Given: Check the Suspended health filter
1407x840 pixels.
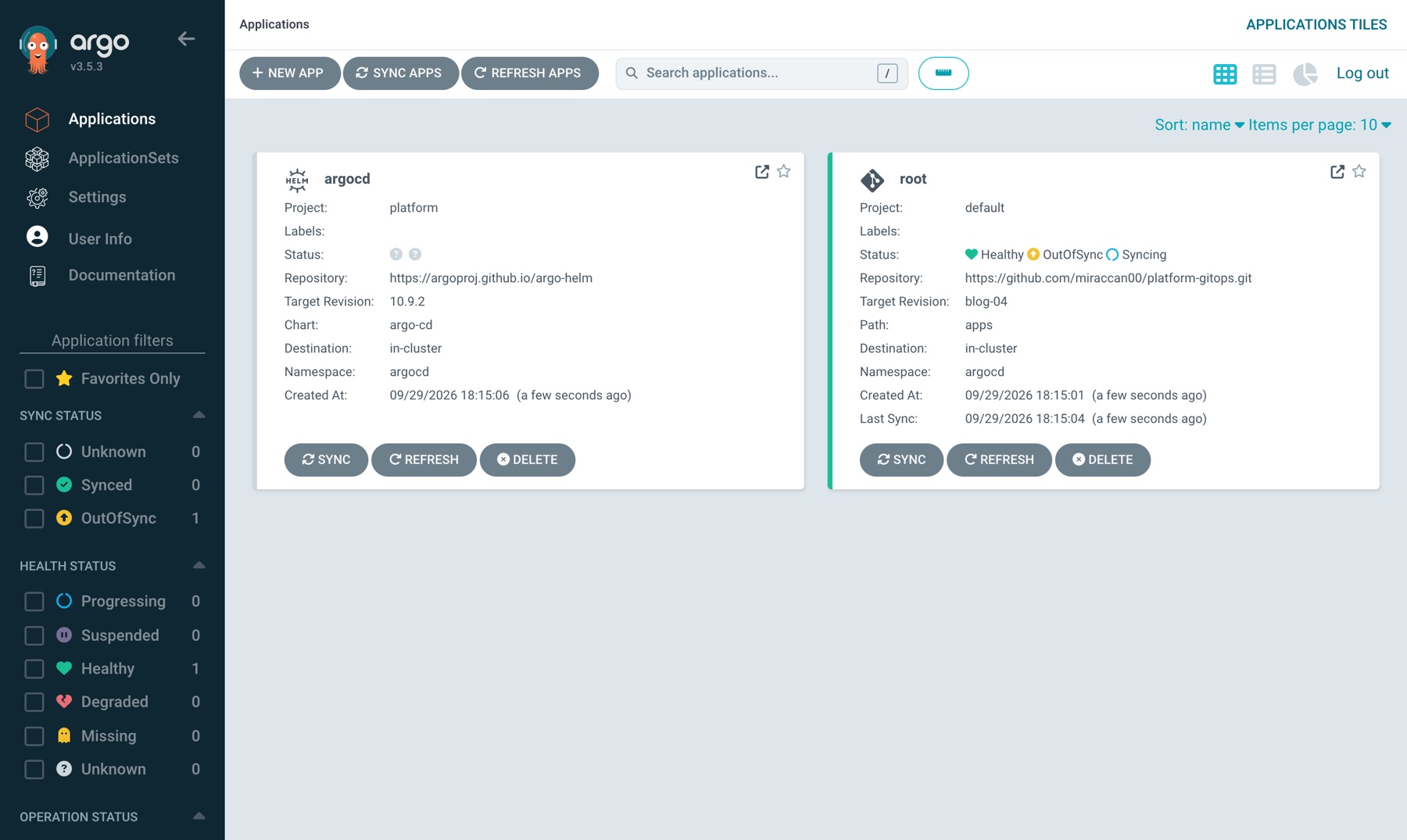Looking at the screenshot, I should [x=34, y=636].
